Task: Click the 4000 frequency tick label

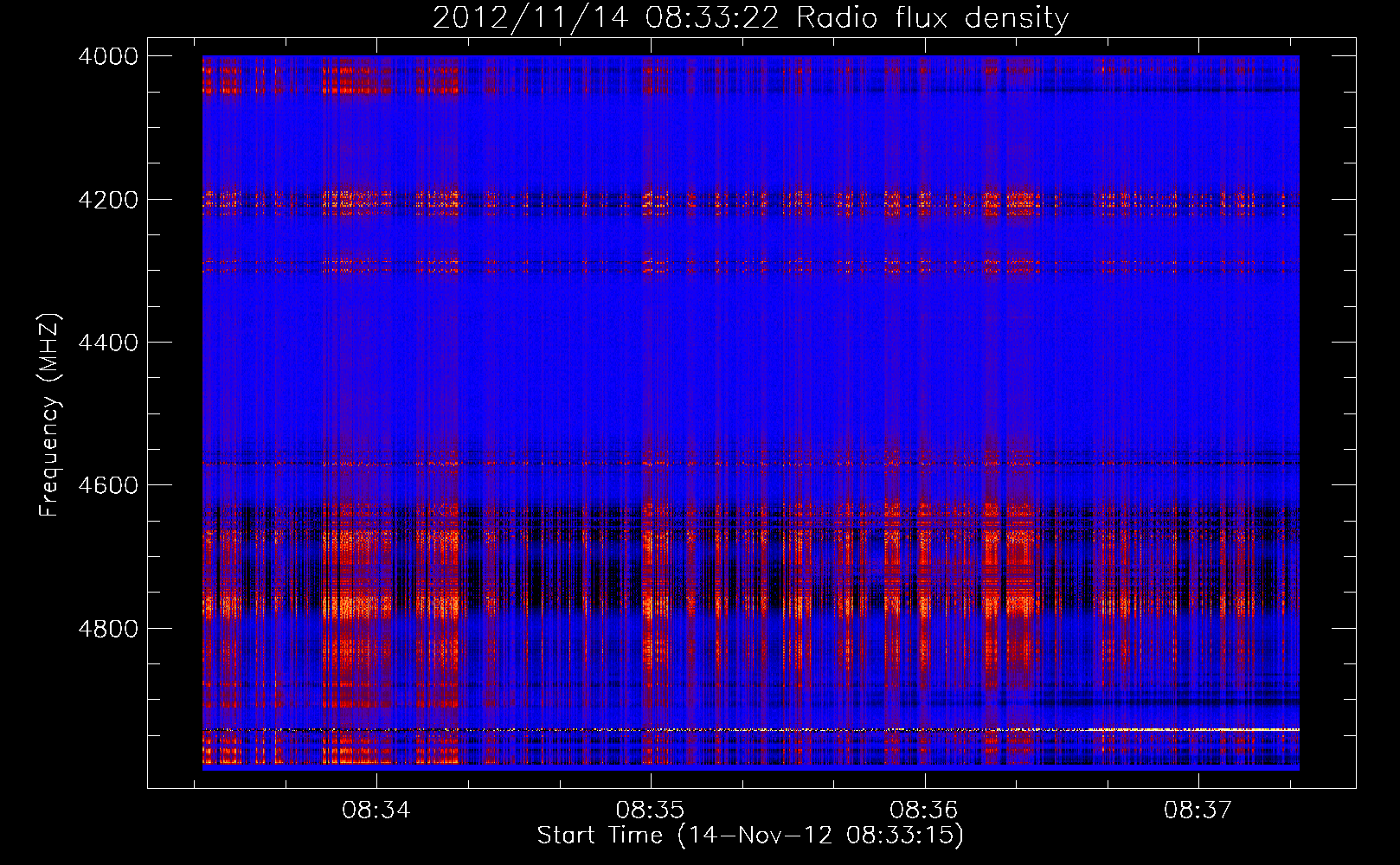Action: 108,56
